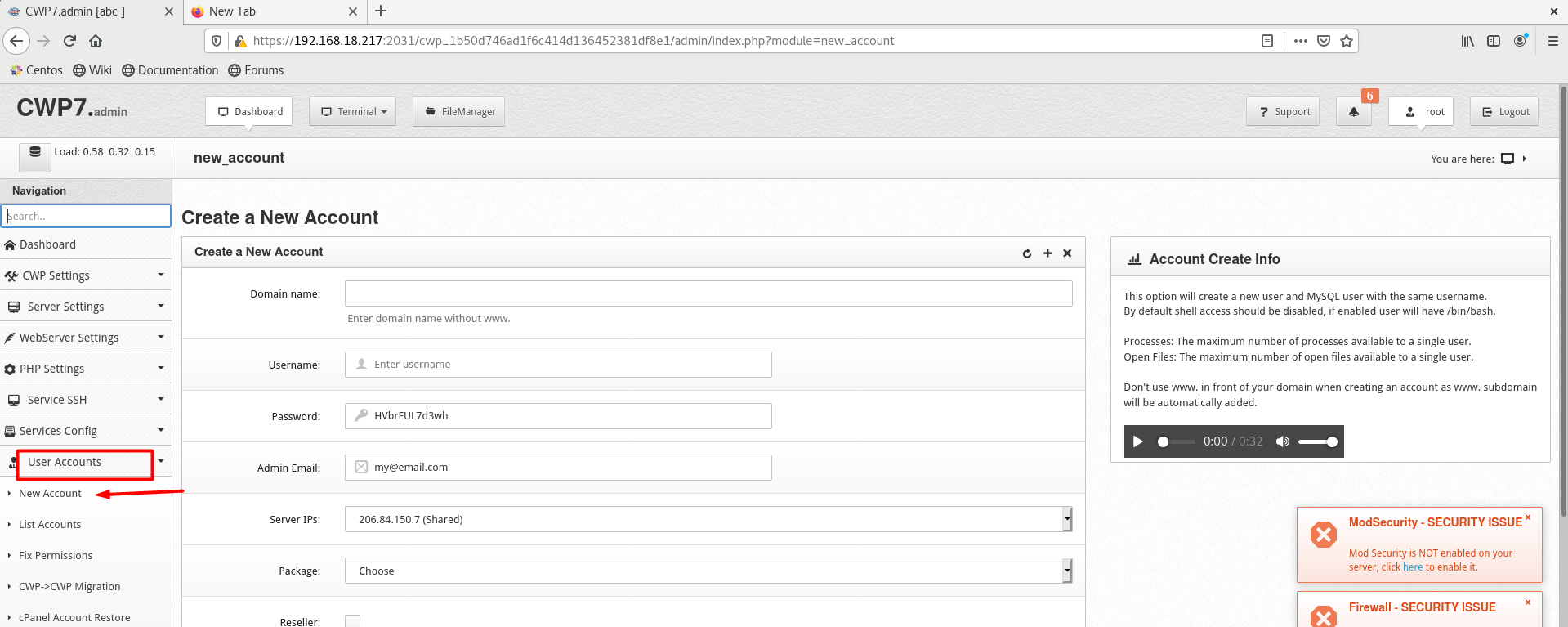Open the Server IPs dropdown
This screenshot has height=627, width=1568.
coord(708,519)
